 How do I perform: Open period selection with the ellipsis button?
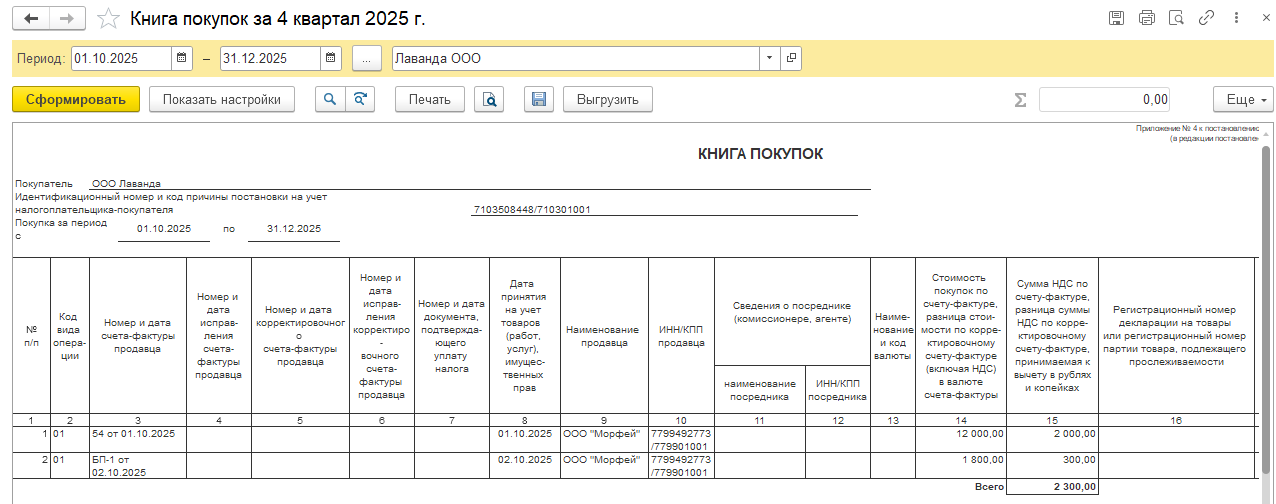point(366,59)
